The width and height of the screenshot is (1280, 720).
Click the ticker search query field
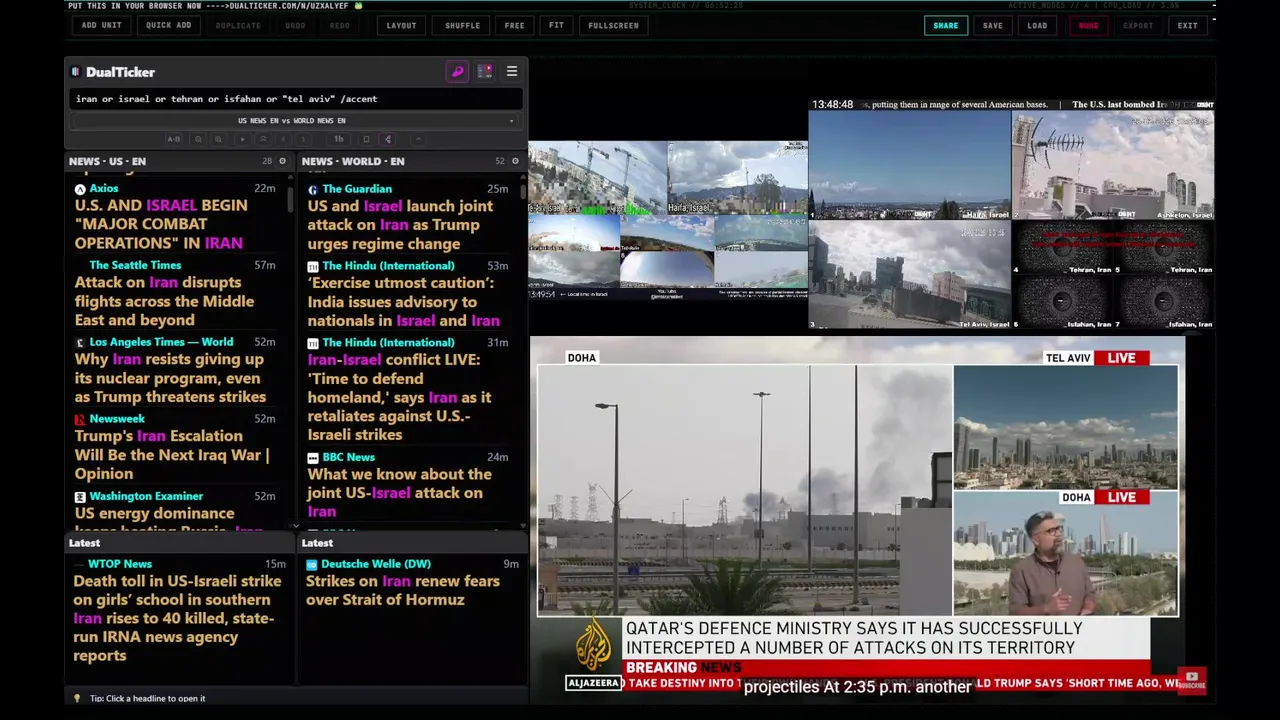pos(295,99)
